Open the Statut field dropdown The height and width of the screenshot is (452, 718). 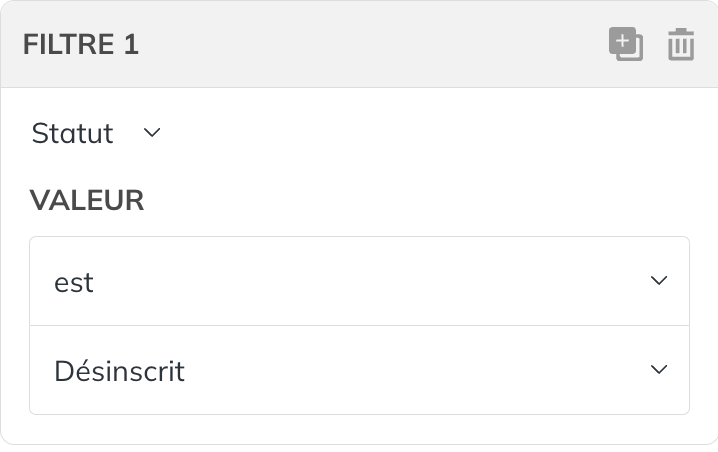tap(96, 133)
